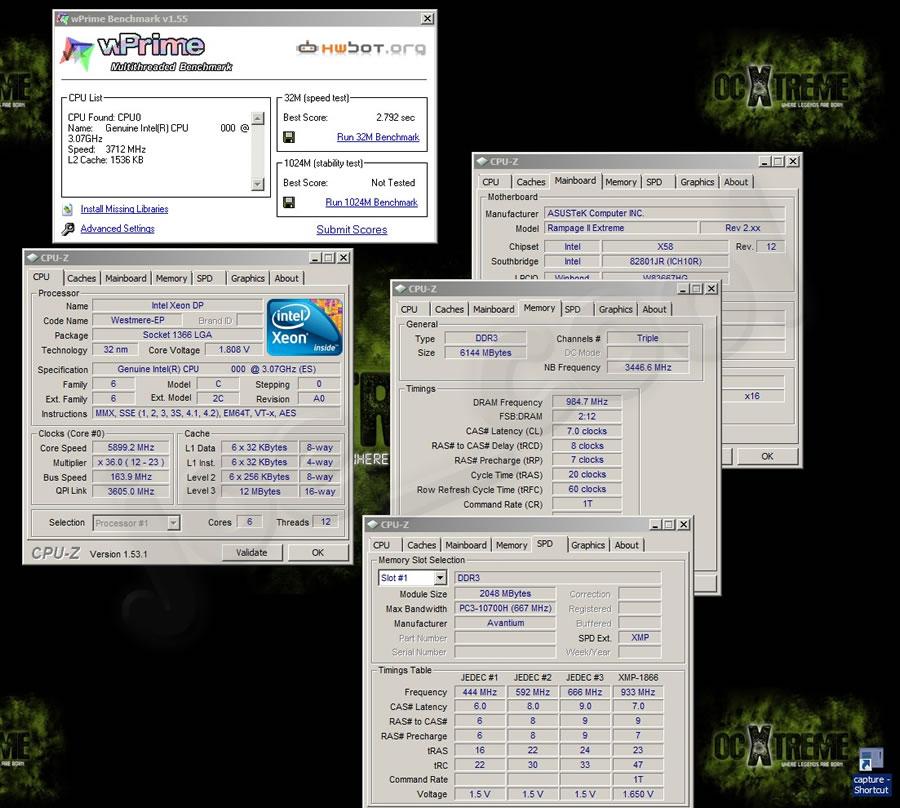Click the Manufacturer value Avantium
900x808 pixels.
505,623
